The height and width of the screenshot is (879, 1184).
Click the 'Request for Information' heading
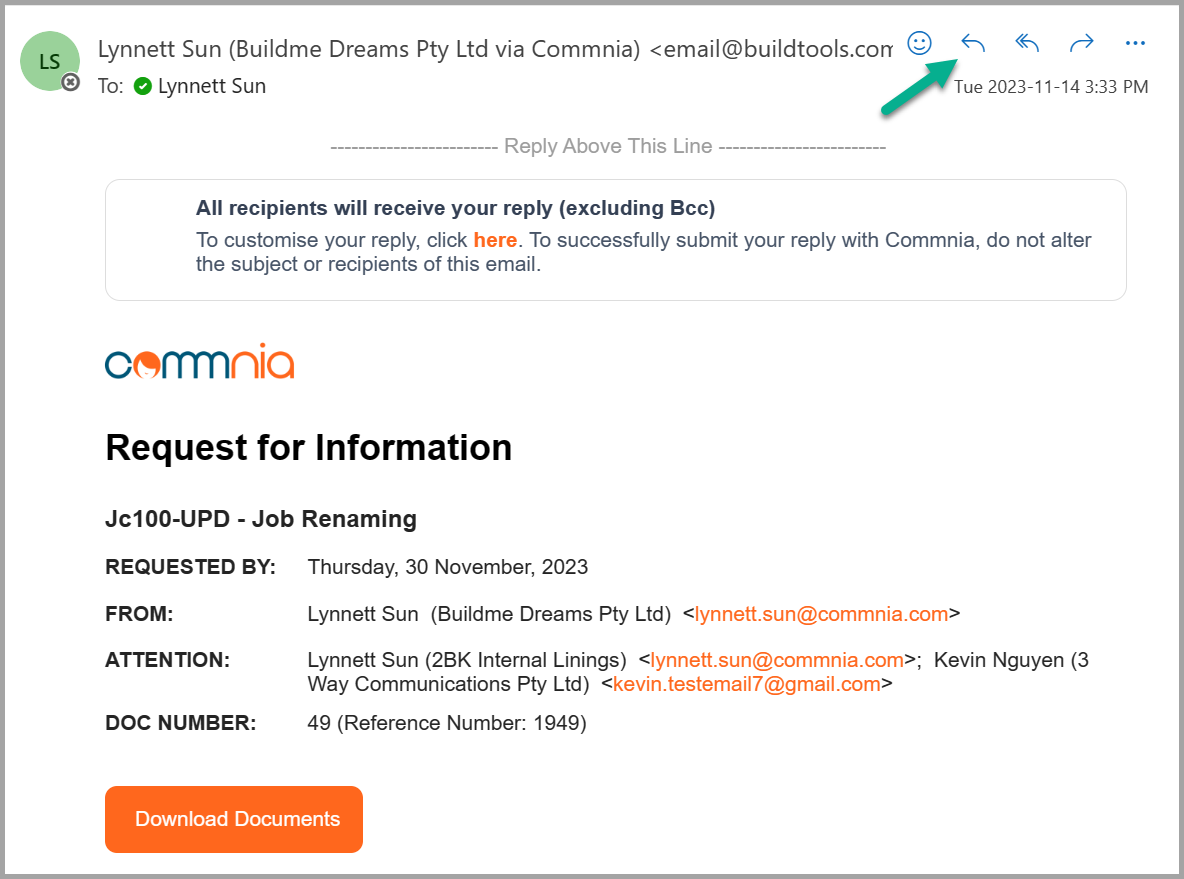(309, 447)
